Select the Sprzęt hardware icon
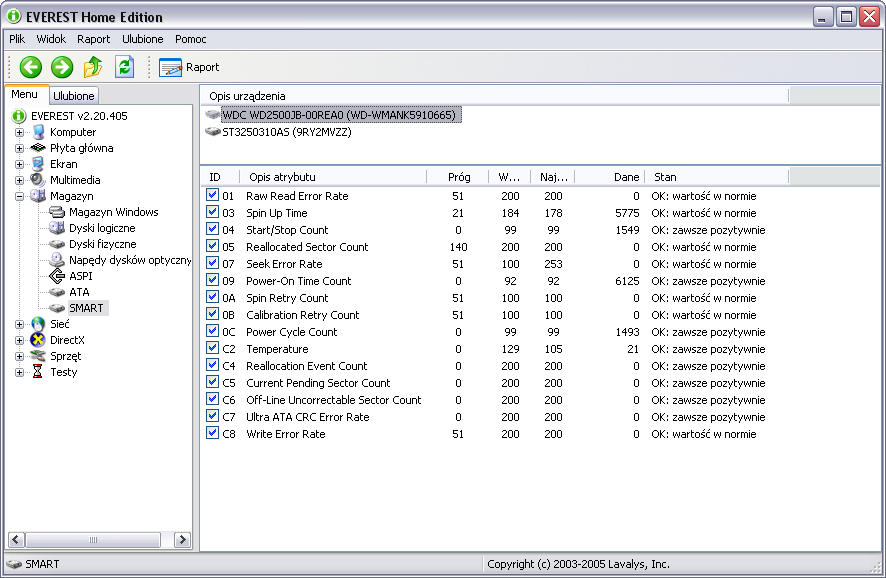 pyautogui.click(x=38, y=356)
